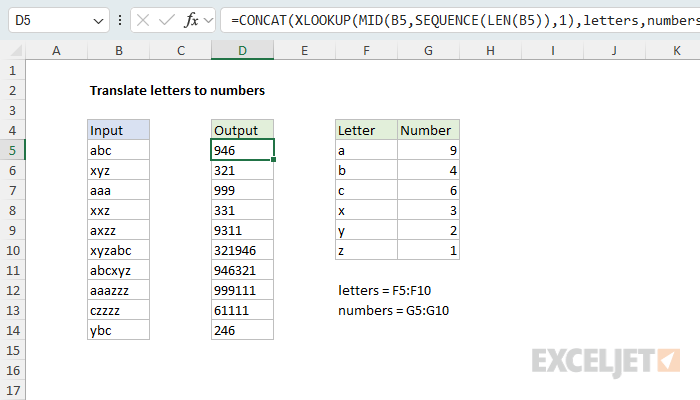Select the Number header cell

coord(429,130)
